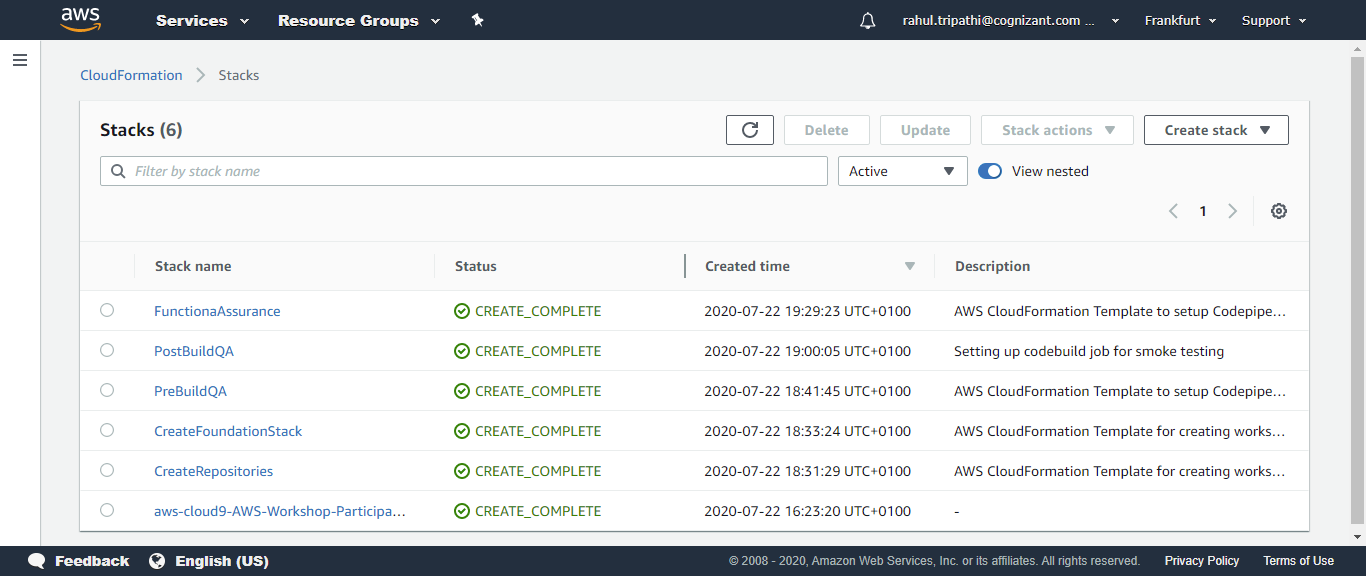This screenshot has height=576, width=1366.
Task: Change language from English (US)
Action: (x=222, y=561)
